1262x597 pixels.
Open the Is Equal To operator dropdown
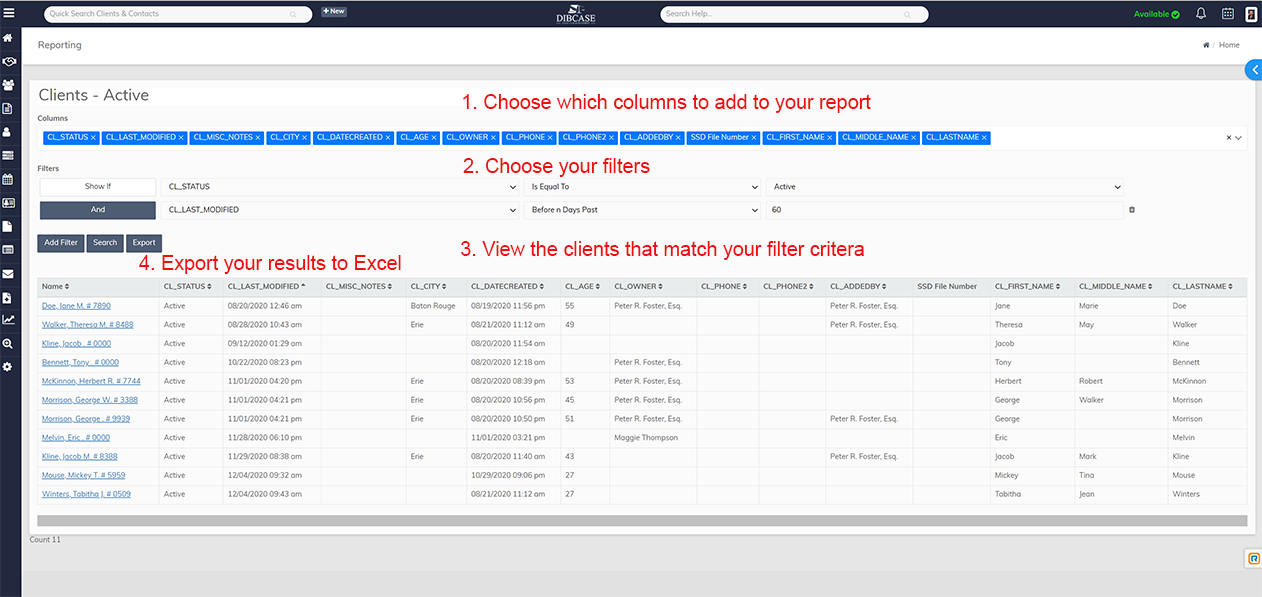(x=641, y=187)
